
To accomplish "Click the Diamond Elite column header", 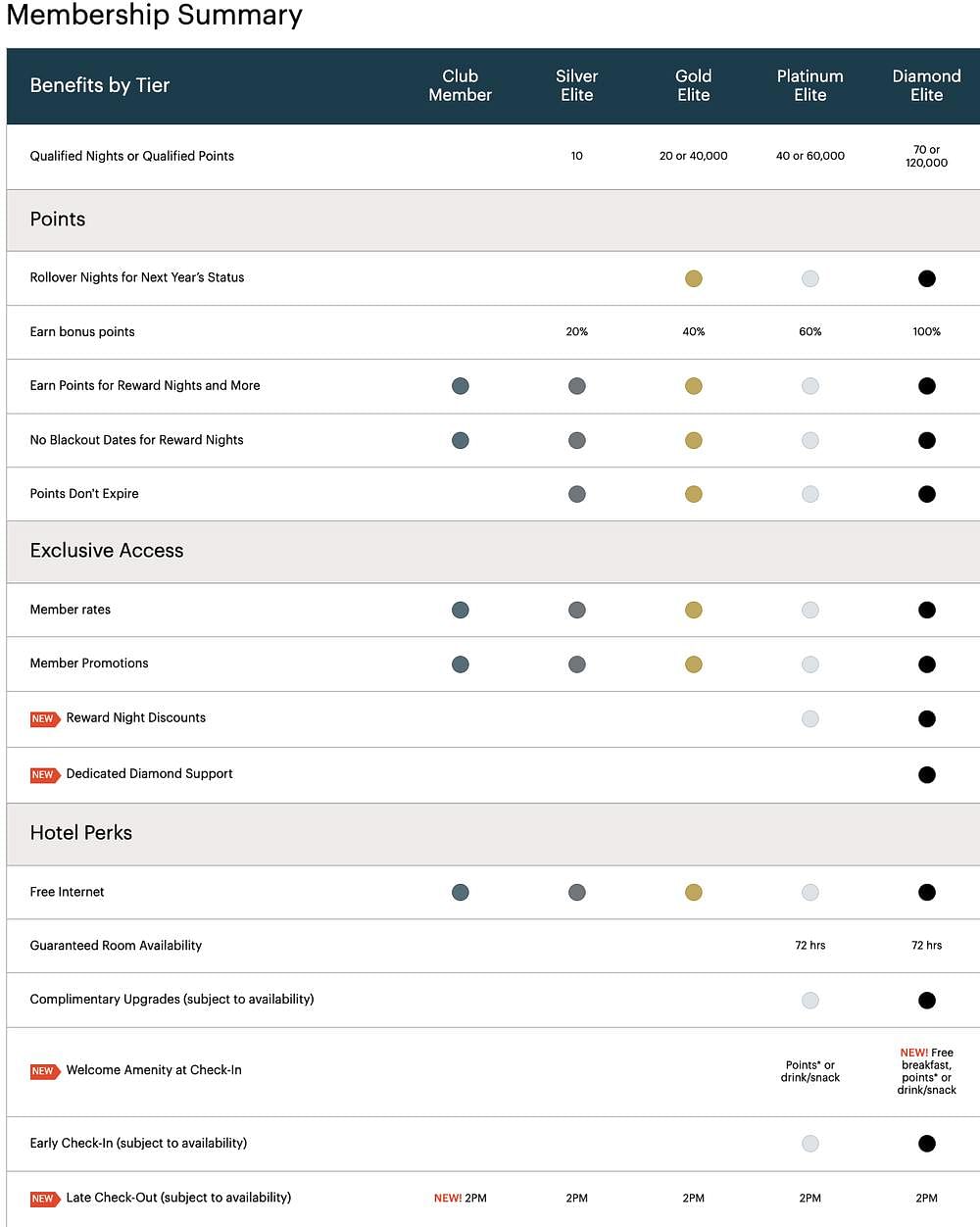I will coord(927,85).
